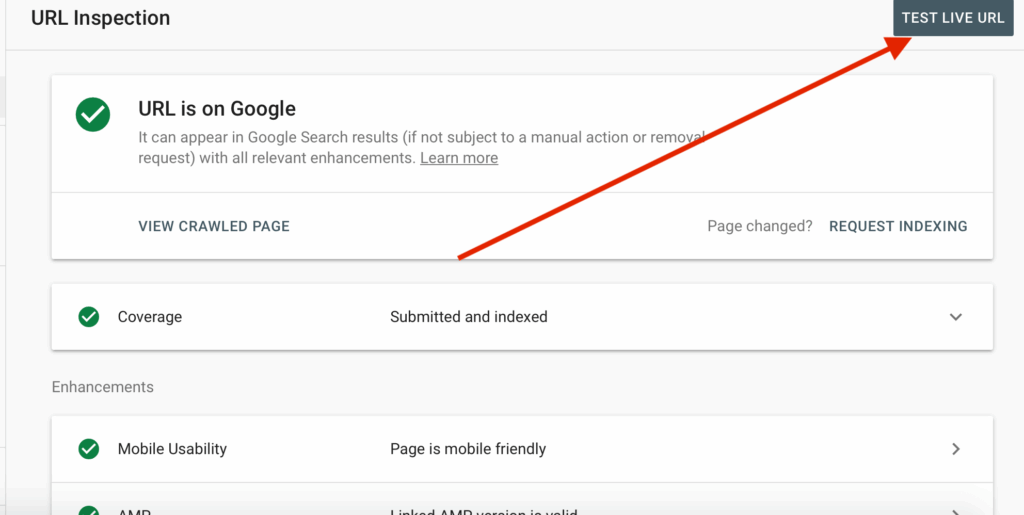1024x515 pixels.
Task: Expand the Coverage row chevron
Action: (955, 317)
